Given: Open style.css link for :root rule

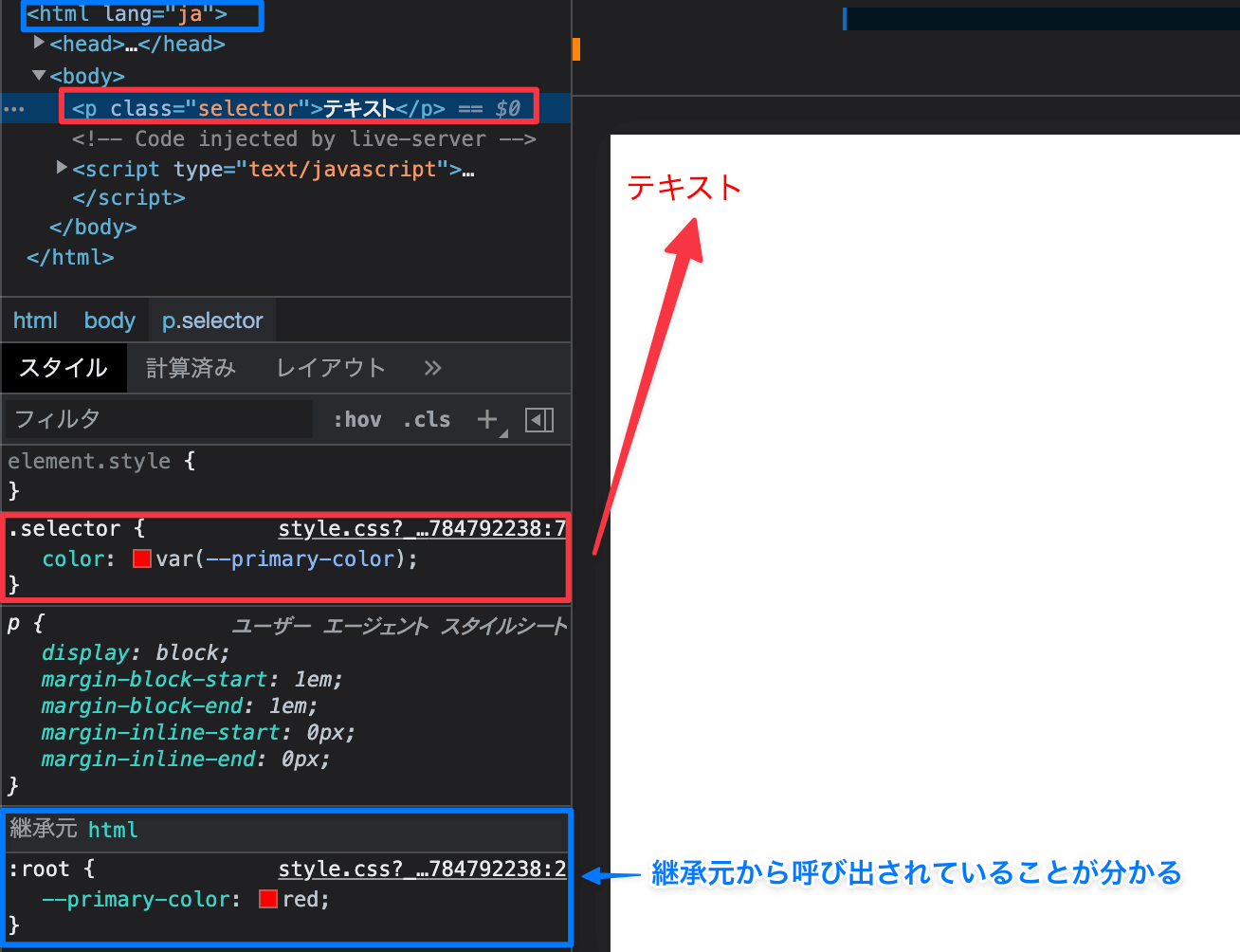Looking at the screenshot, I should pos(422,869).
